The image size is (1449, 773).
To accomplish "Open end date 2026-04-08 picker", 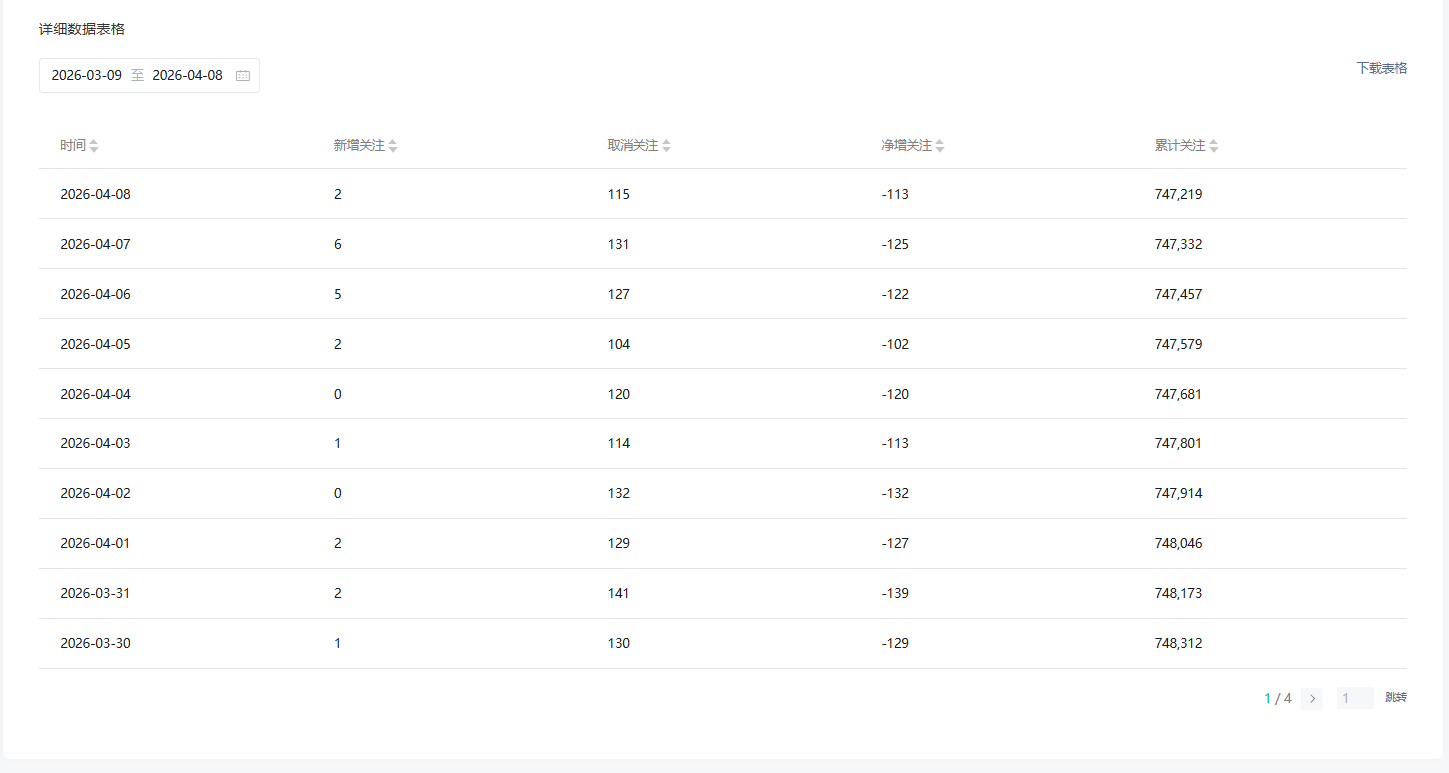I will [187, 76].
